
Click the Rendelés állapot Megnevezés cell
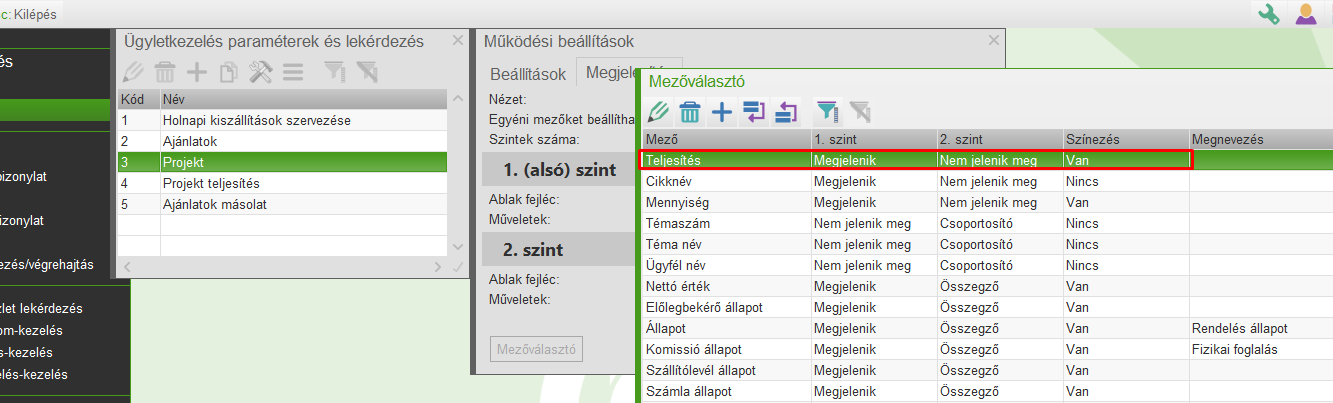(1260, 328)
